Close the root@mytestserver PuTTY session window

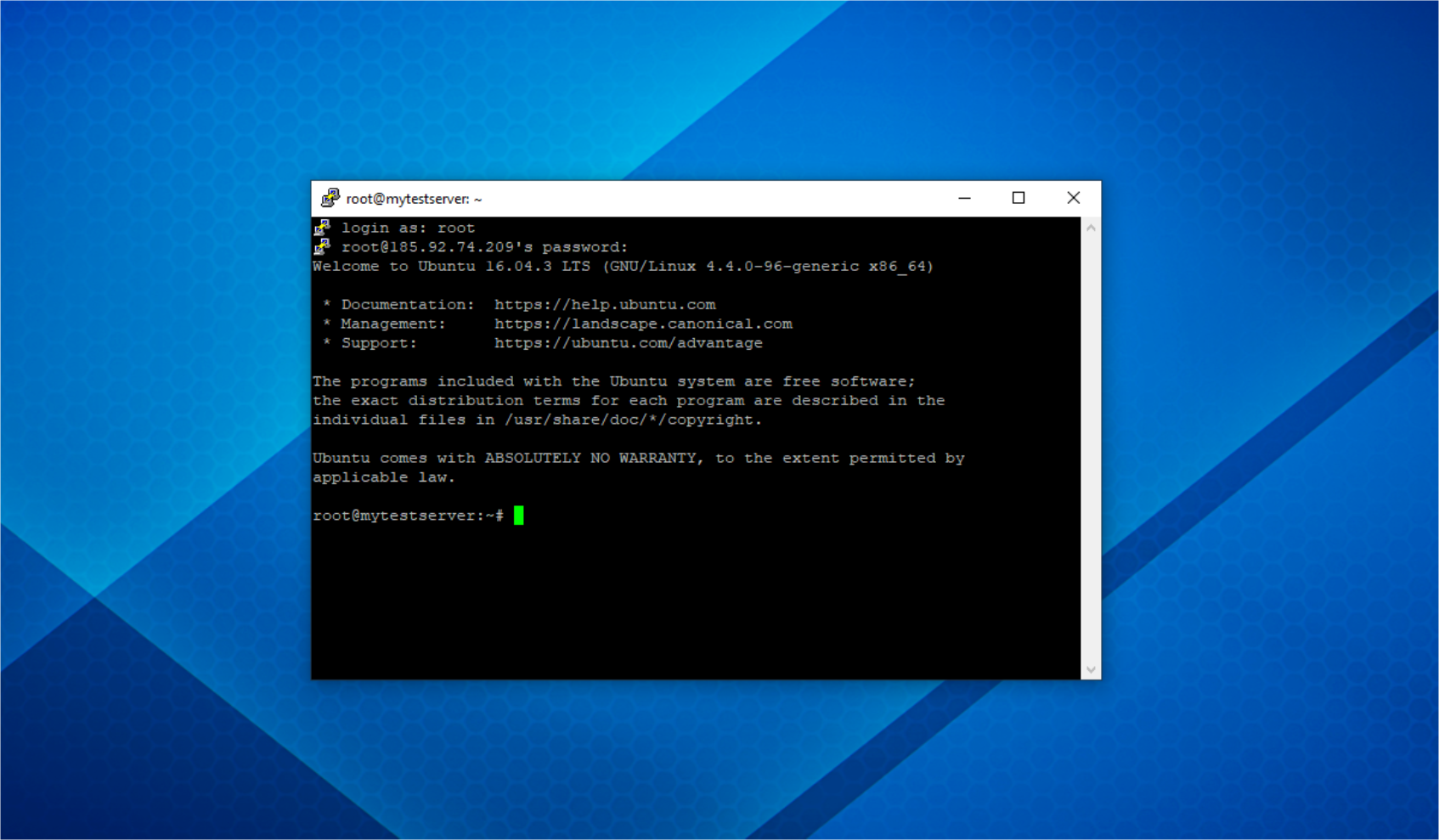point(1073,198)
